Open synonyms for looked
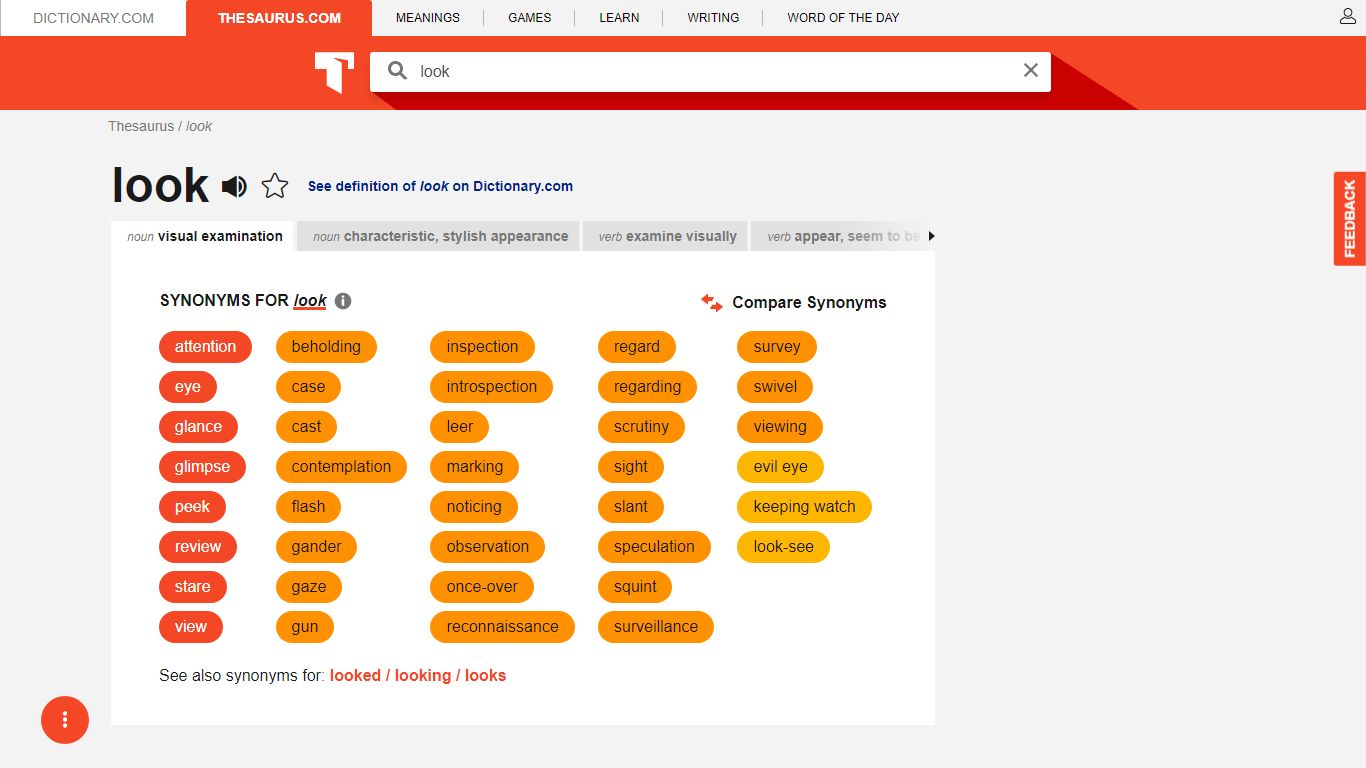The height and width of the screenshot is (768, 1366). tap(355, 675)
